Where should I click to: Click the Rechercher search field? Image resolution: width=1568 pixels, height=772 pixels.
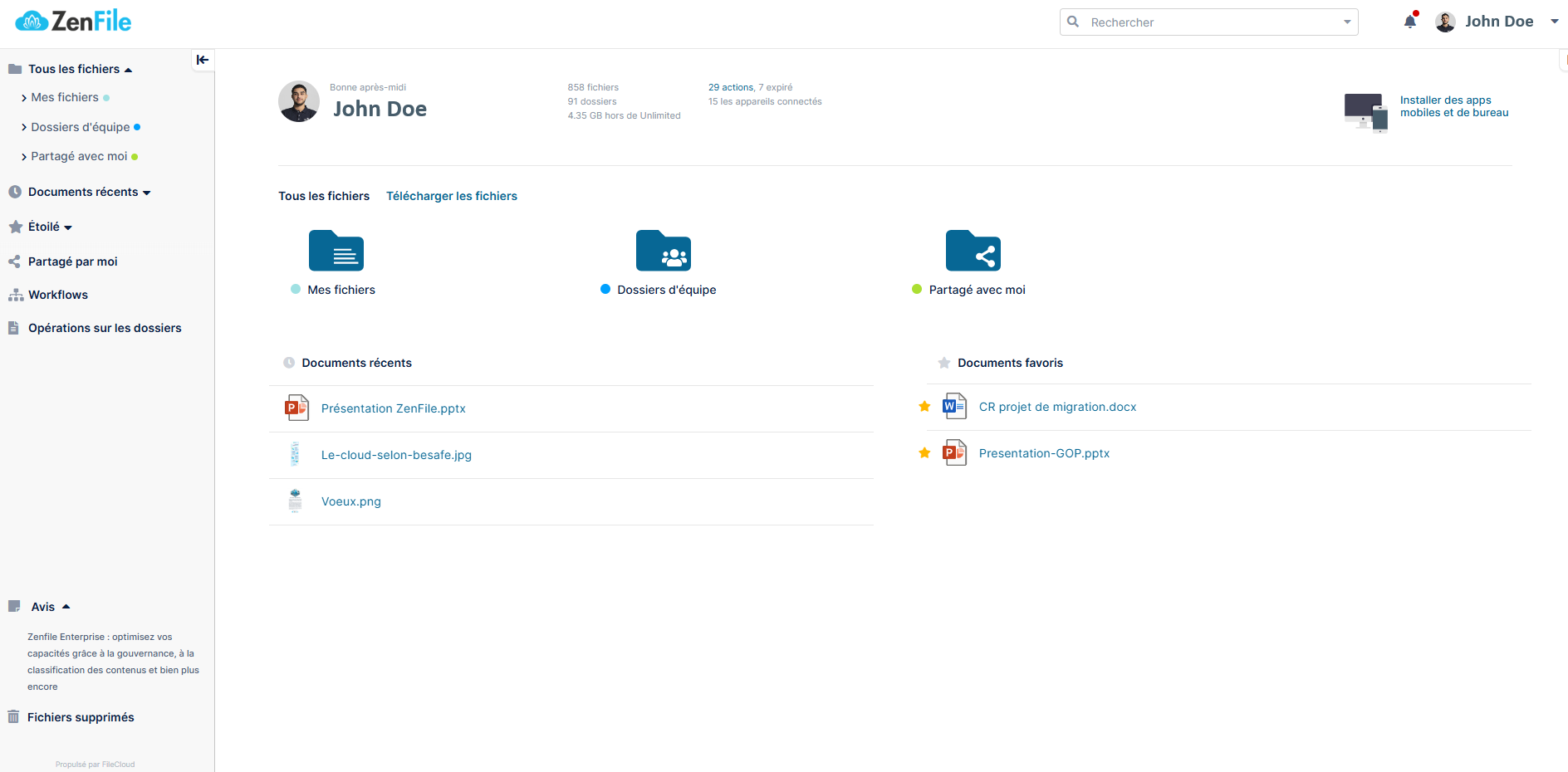pyautogui.click(x=1209, y=22)
